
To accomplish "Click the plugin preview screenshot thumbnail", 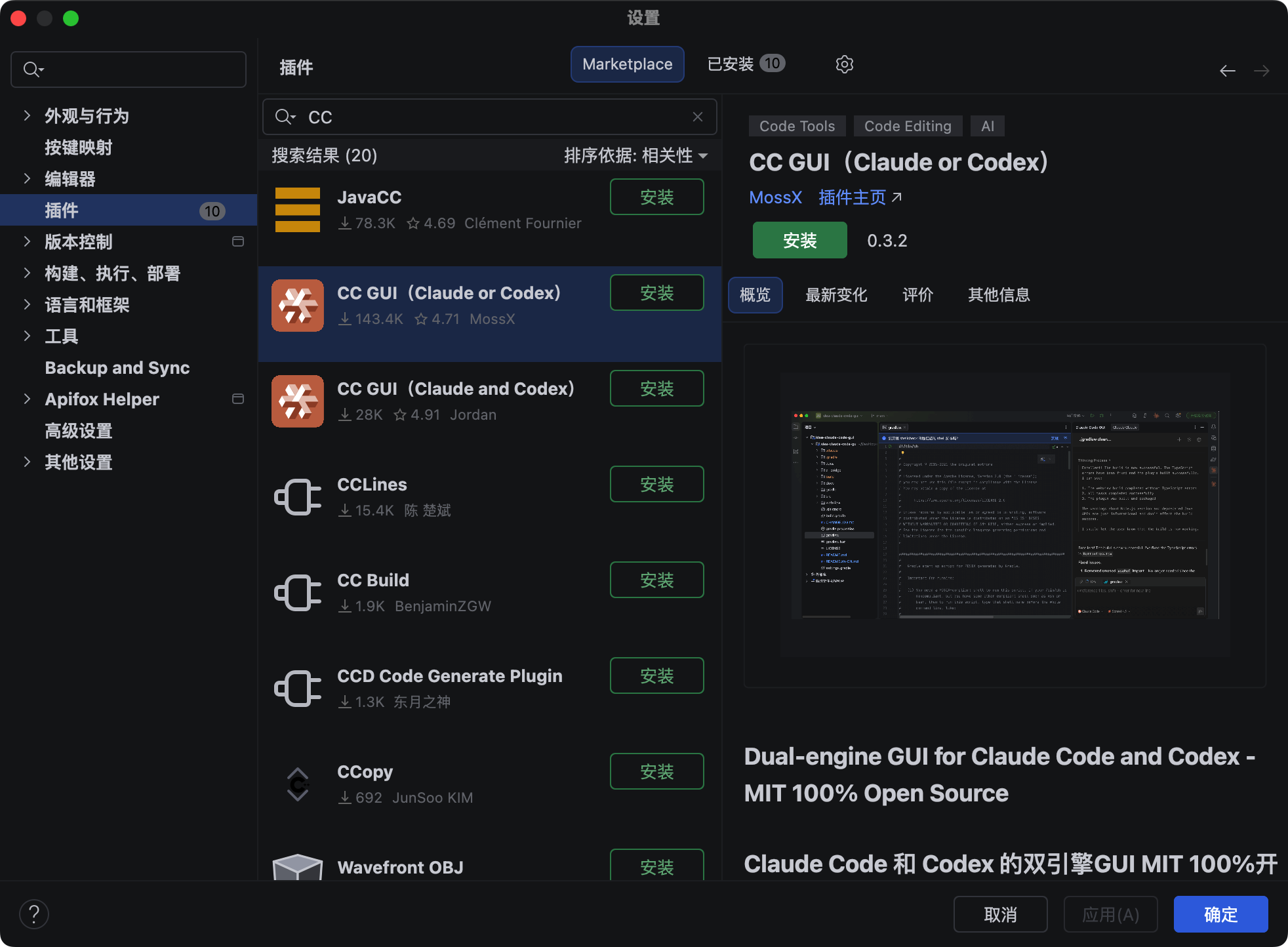I will tap(1004, 515).
